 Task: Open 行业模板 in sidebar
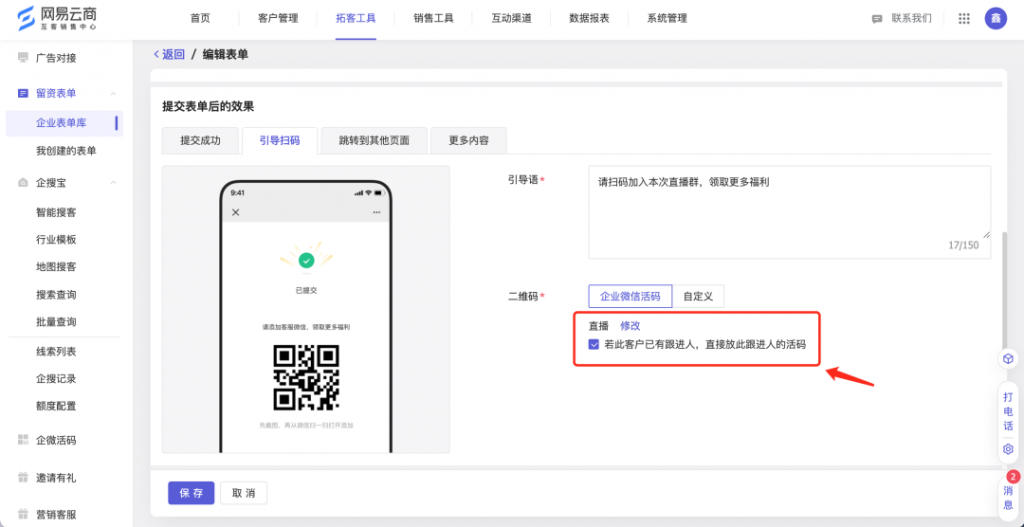(x=56, y=240)
